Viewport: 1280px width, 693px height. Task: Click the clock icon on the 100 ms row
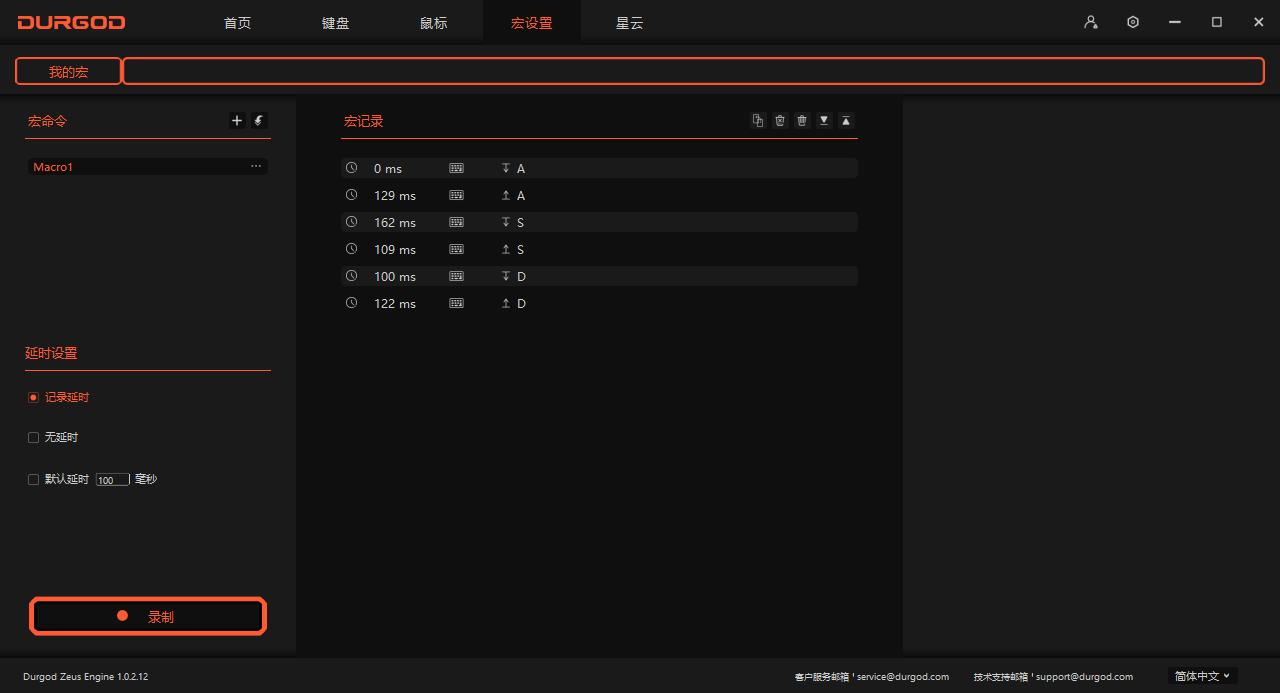coord(351,276)
